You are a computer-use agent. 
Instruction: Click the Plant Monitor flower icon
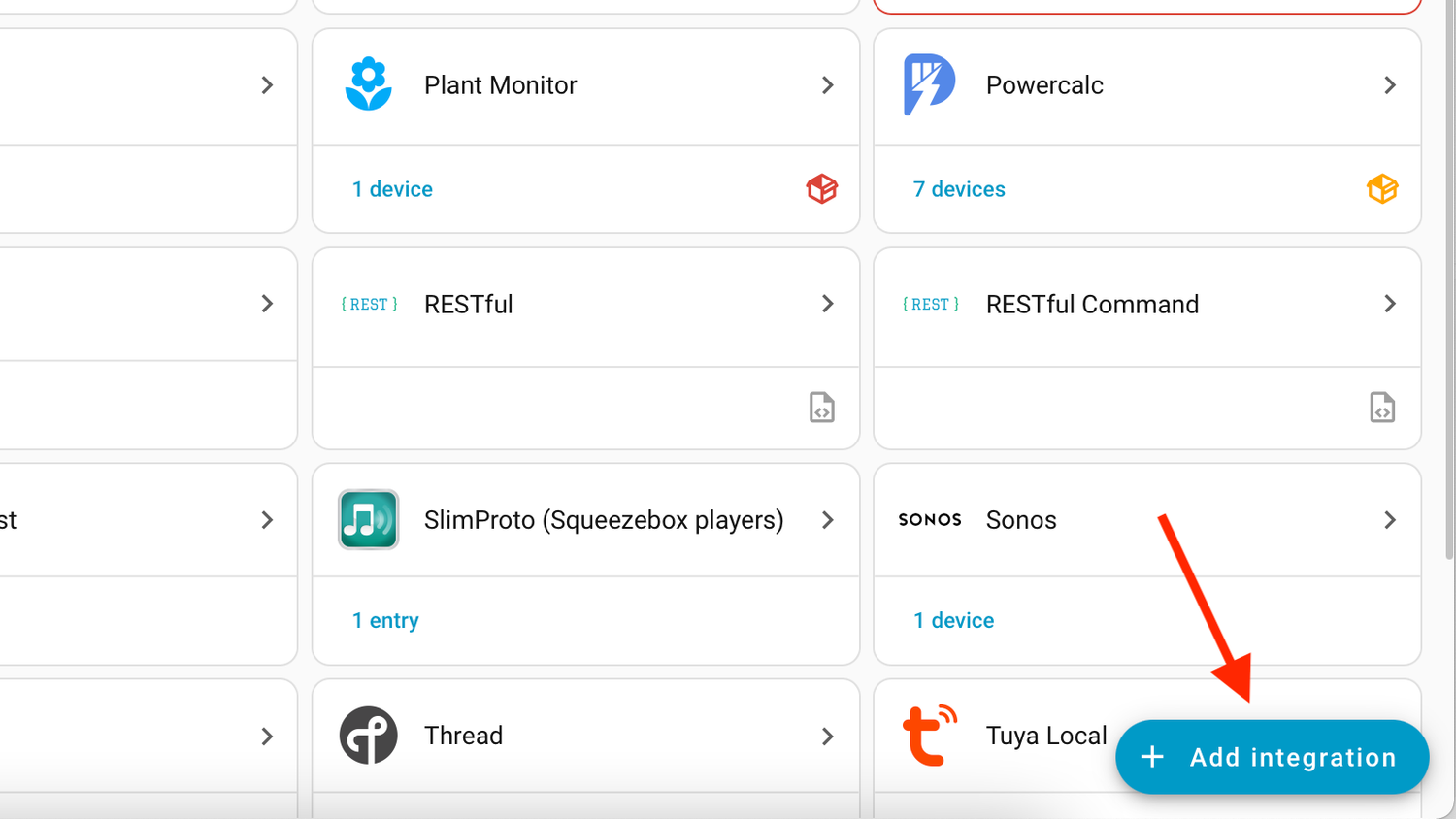(369, 84)
